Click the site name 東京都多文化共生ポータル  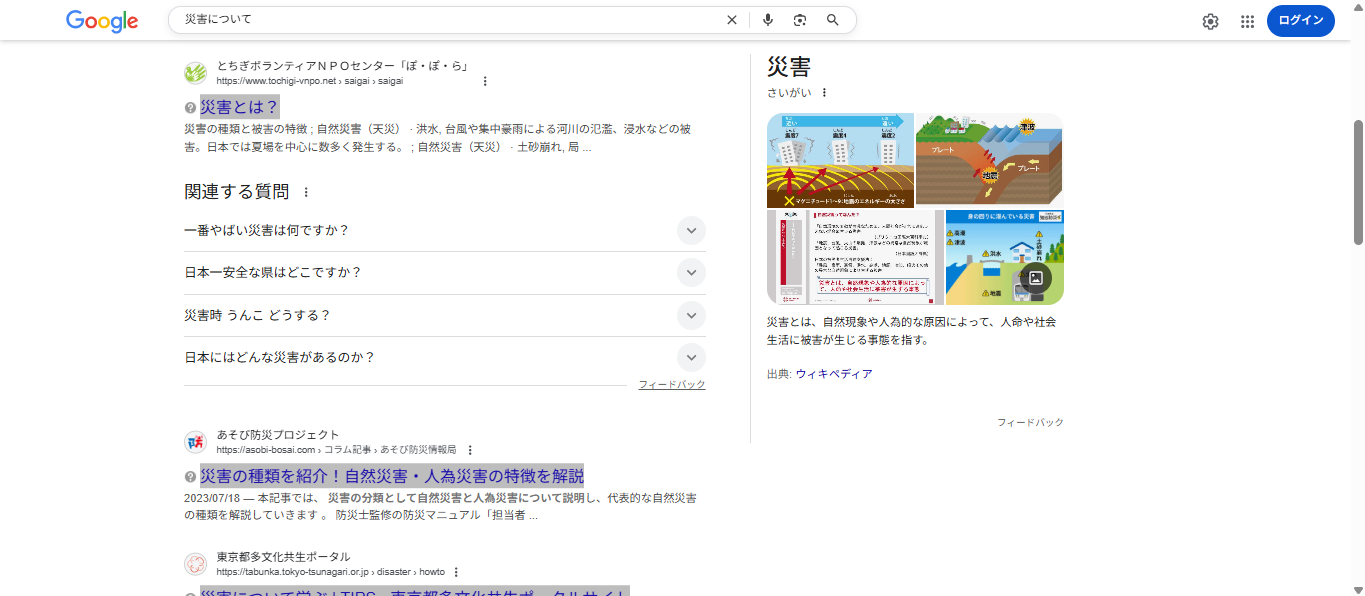[x=283, y=557]
